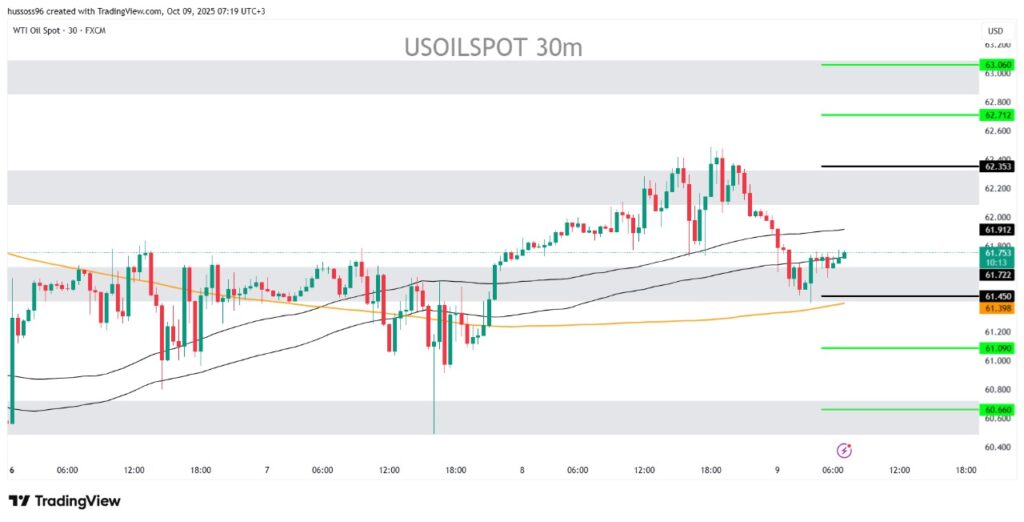Click the 60.400 price scale value
This screenshot has height=522, width=1024.
click(x=997, y=447)
